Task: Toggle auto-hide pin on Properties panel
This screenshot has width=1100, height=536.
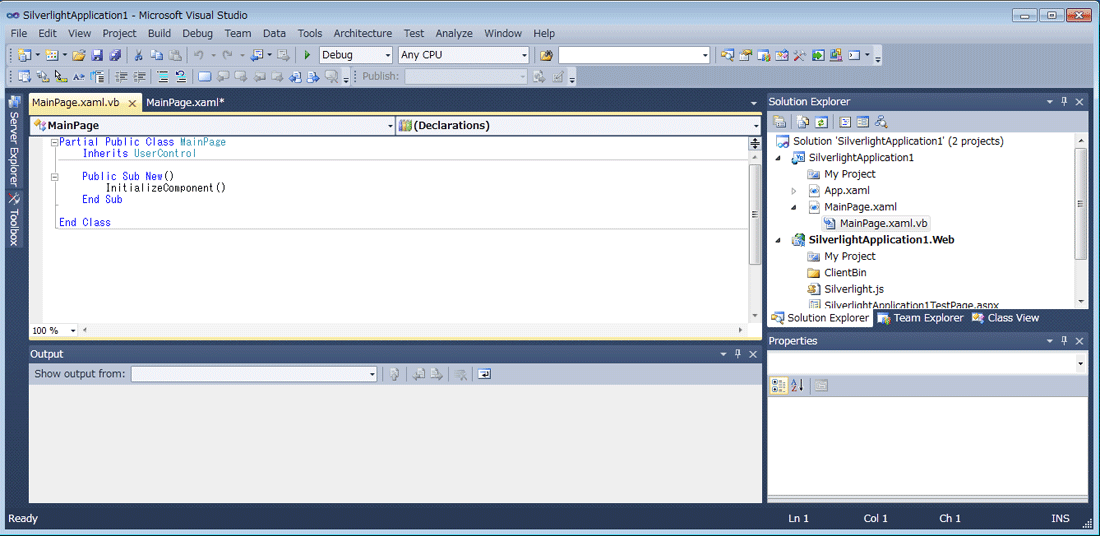Action: click(1064, 341)
